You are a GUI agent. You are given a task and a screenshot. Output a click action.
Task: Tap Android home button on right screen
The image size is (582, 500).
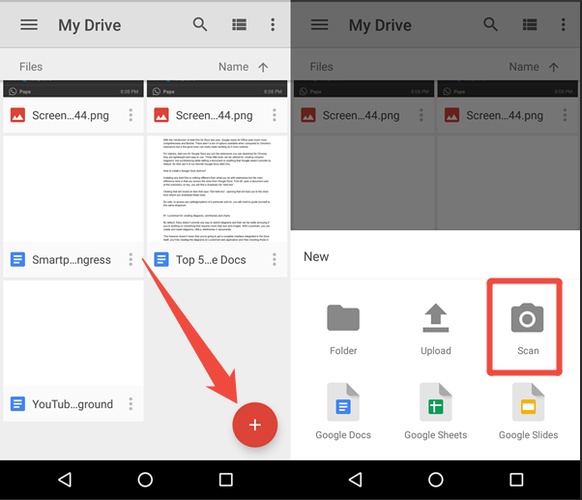coord(436,479)
